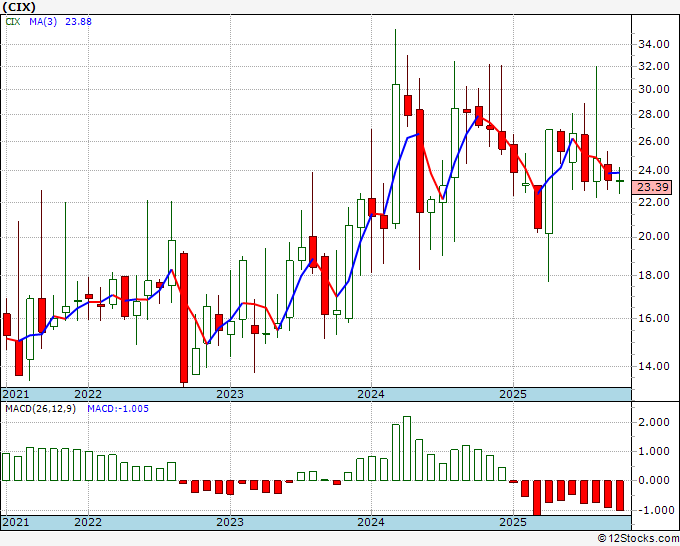Click 2022 on the MACD timeline

click(88, 522)
